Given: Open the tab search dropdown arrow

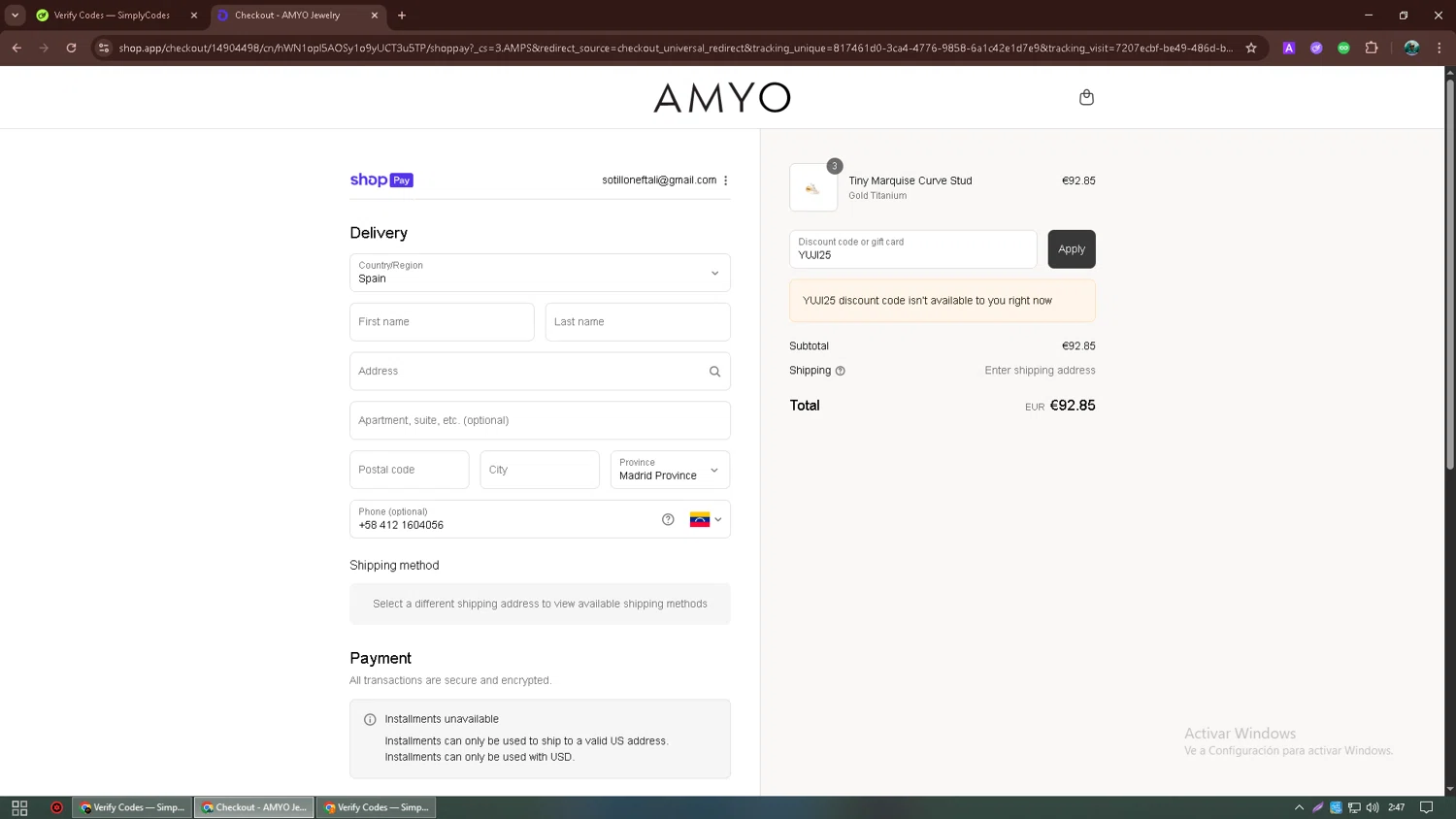Looking at the screenshot, I should click(15, 16).
